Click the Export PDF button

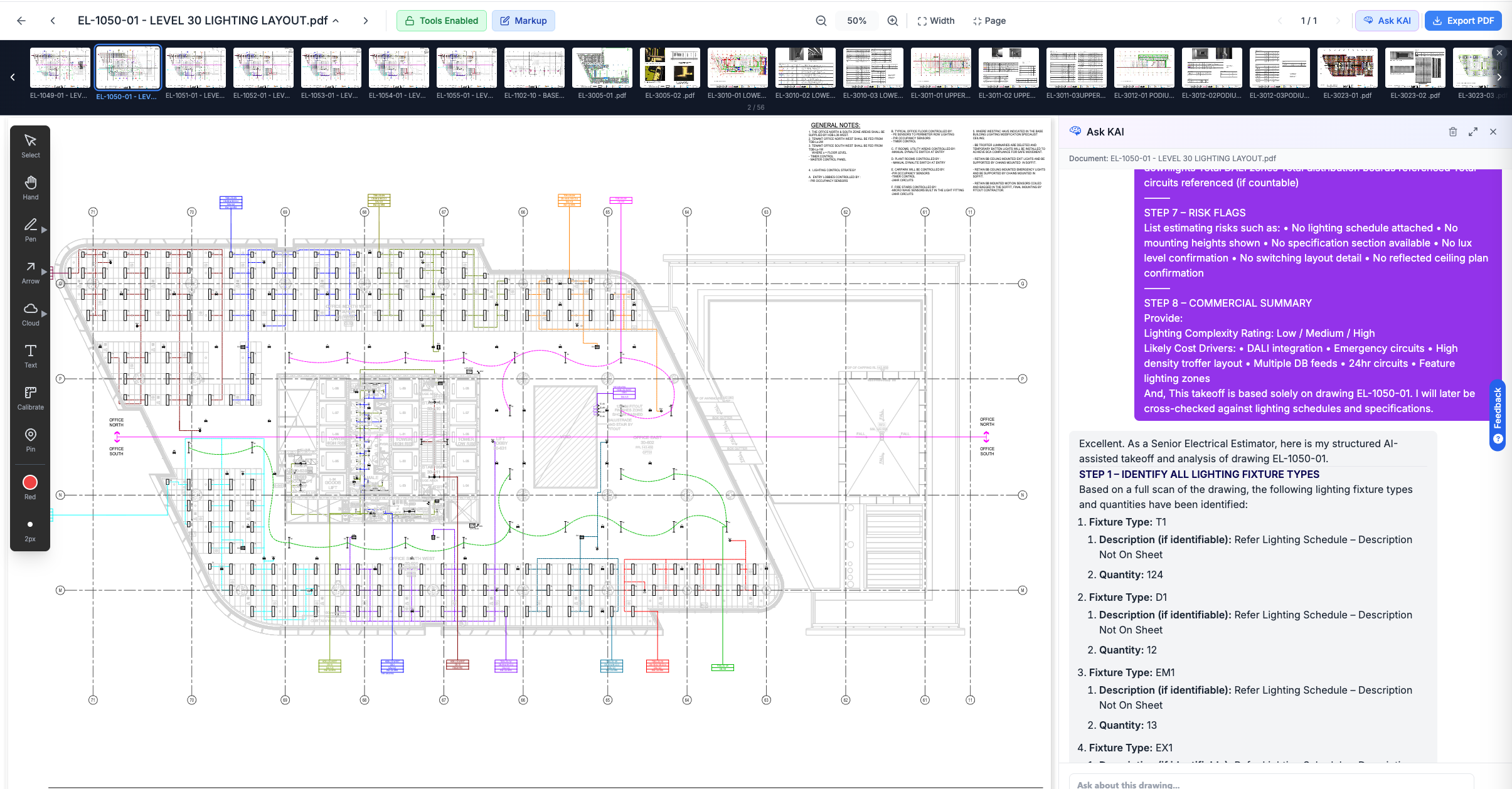point(1462,21)
